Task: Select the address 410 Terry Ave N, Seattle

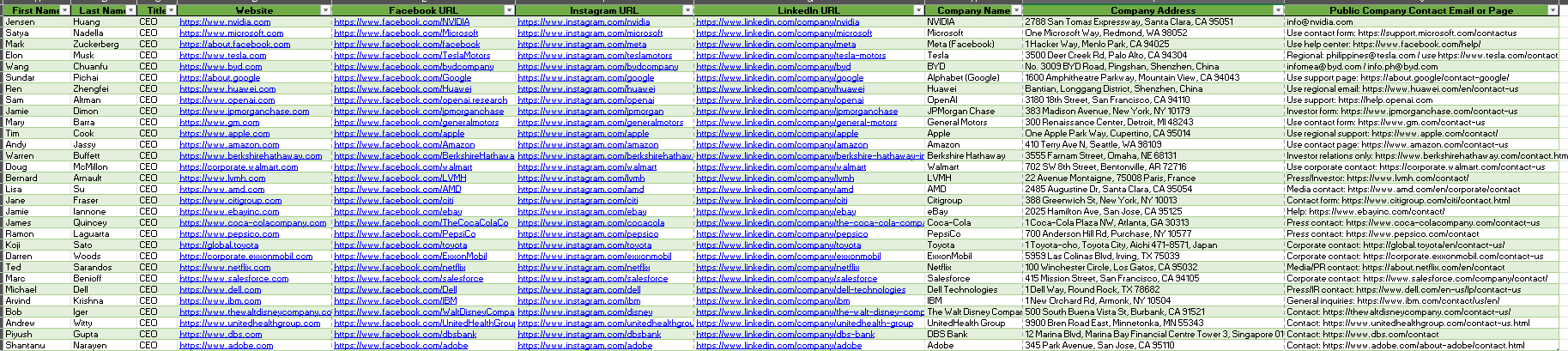Action: [x=1153, y=145]
